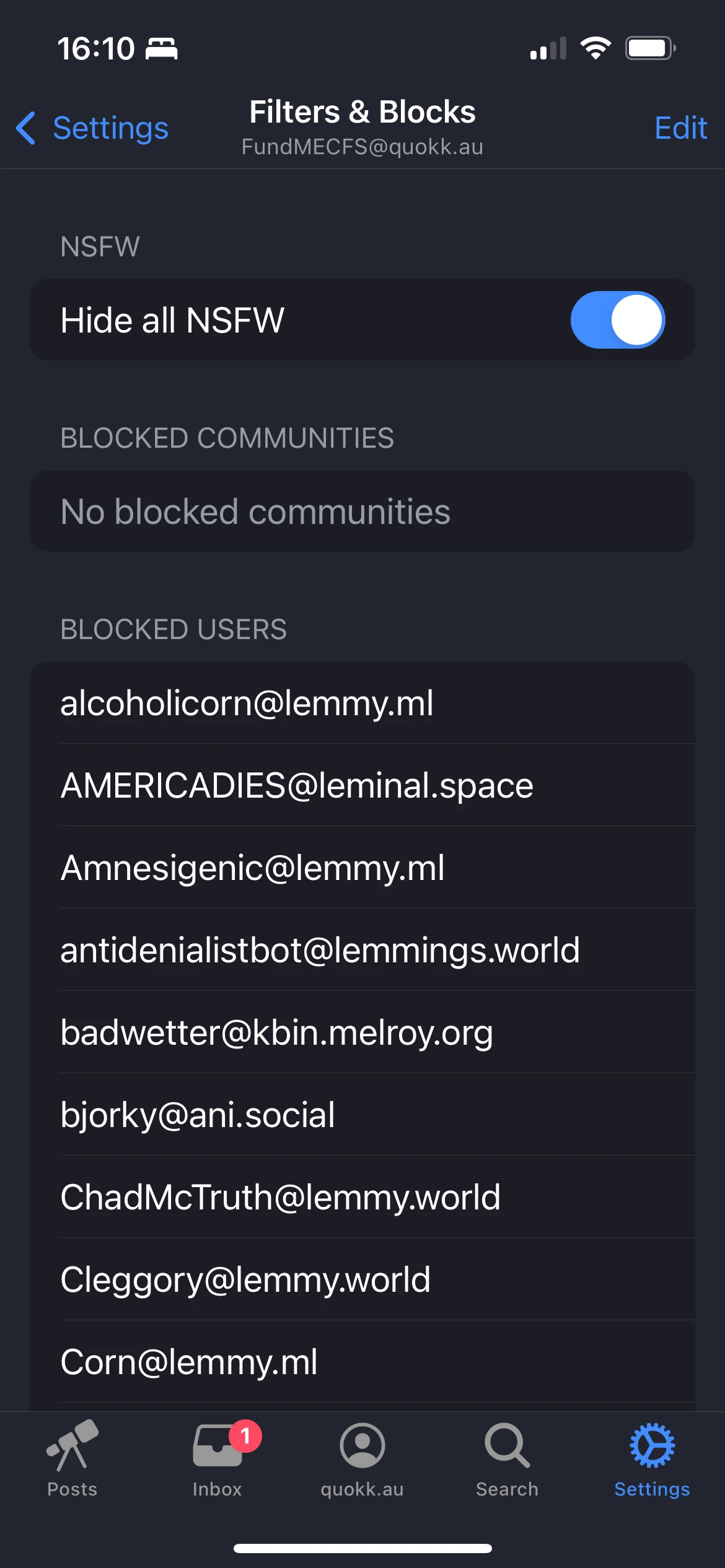Tap the Search magnifier icon
725x1568 pixels.
click(507, 1445)
